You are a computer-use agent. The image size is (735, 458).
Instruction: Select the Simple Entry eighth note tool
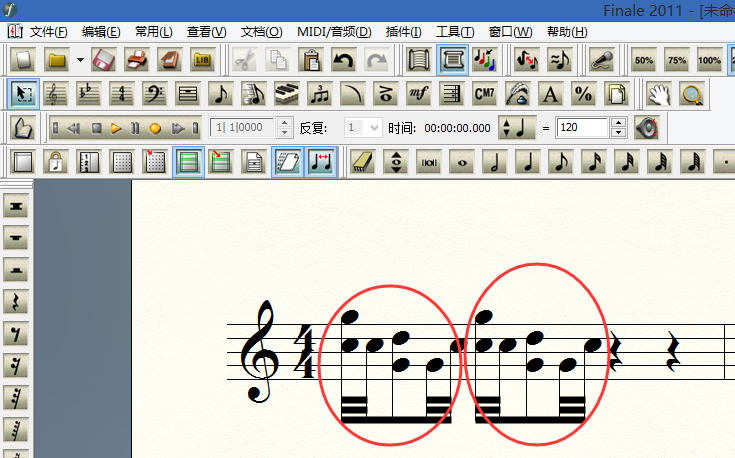220,94
